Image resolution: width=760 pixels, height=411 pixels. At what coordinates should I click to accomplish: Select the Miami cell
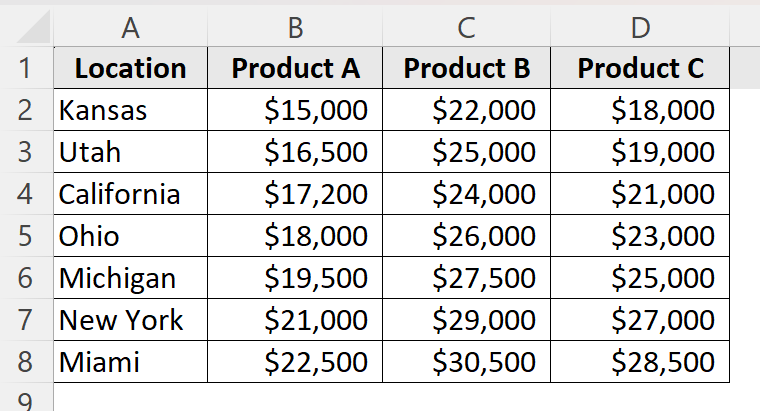point(130,361)
